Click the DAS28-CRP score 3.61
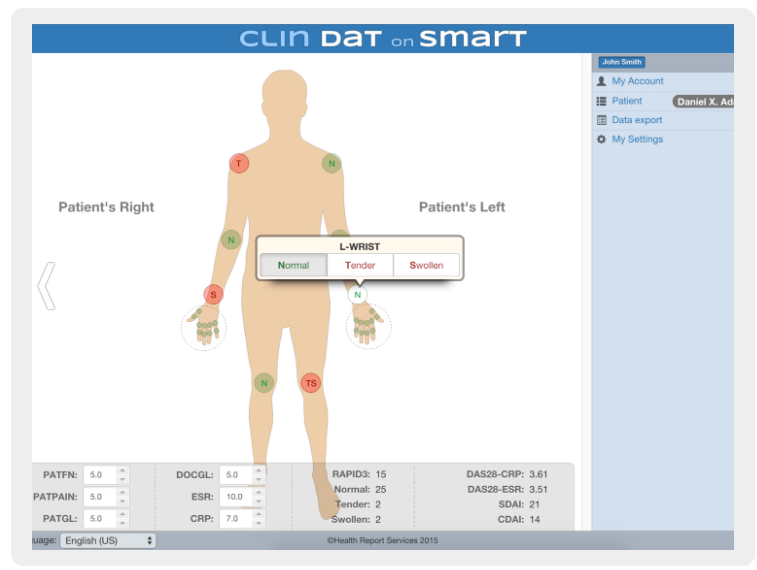Viewport: 757px width, 570px height. click(538, 474)
